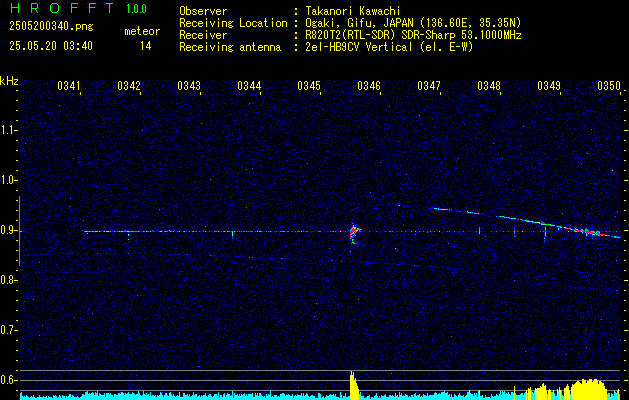Image resolution: width=629 pixels, height=400 pixels.
Task: Click the meteor count 14
Action: point(146,46)
